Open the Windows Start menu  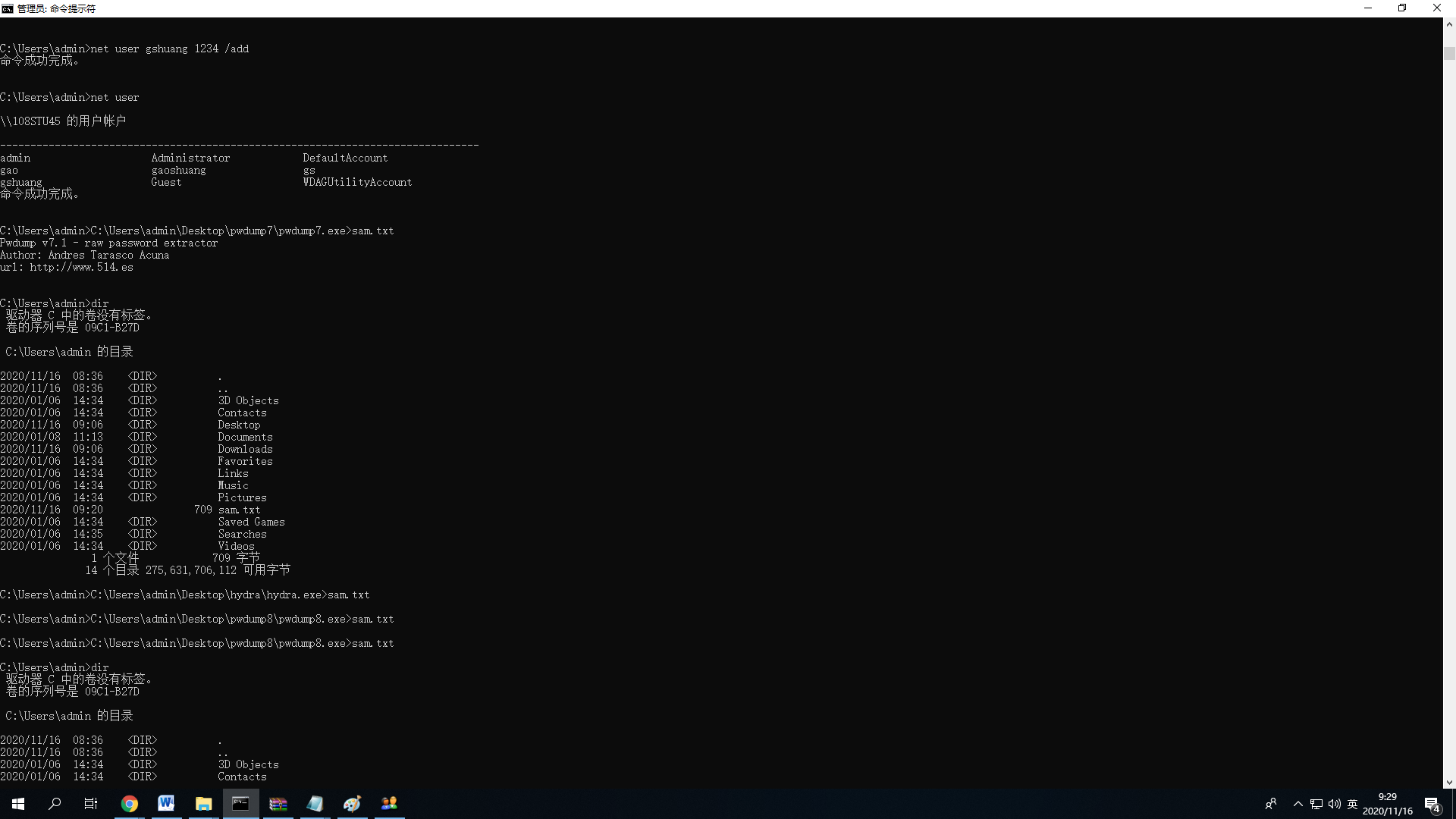[x=18, y=804]
